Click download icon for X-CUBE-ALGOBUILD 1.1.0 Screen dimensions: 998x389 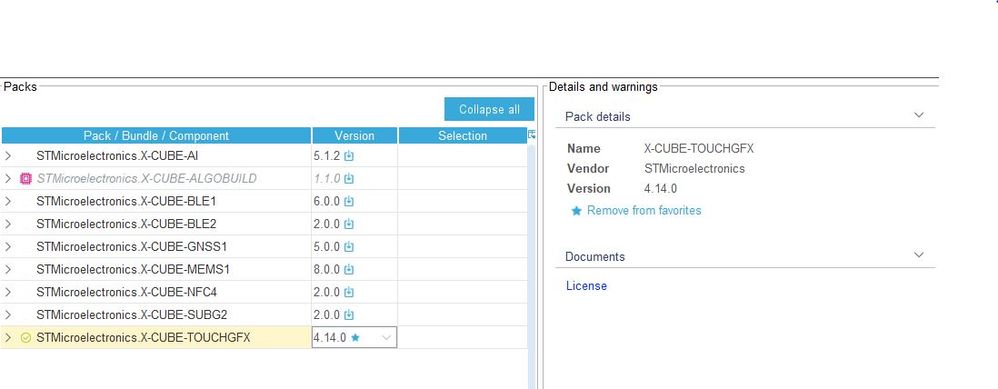[349, 179]
